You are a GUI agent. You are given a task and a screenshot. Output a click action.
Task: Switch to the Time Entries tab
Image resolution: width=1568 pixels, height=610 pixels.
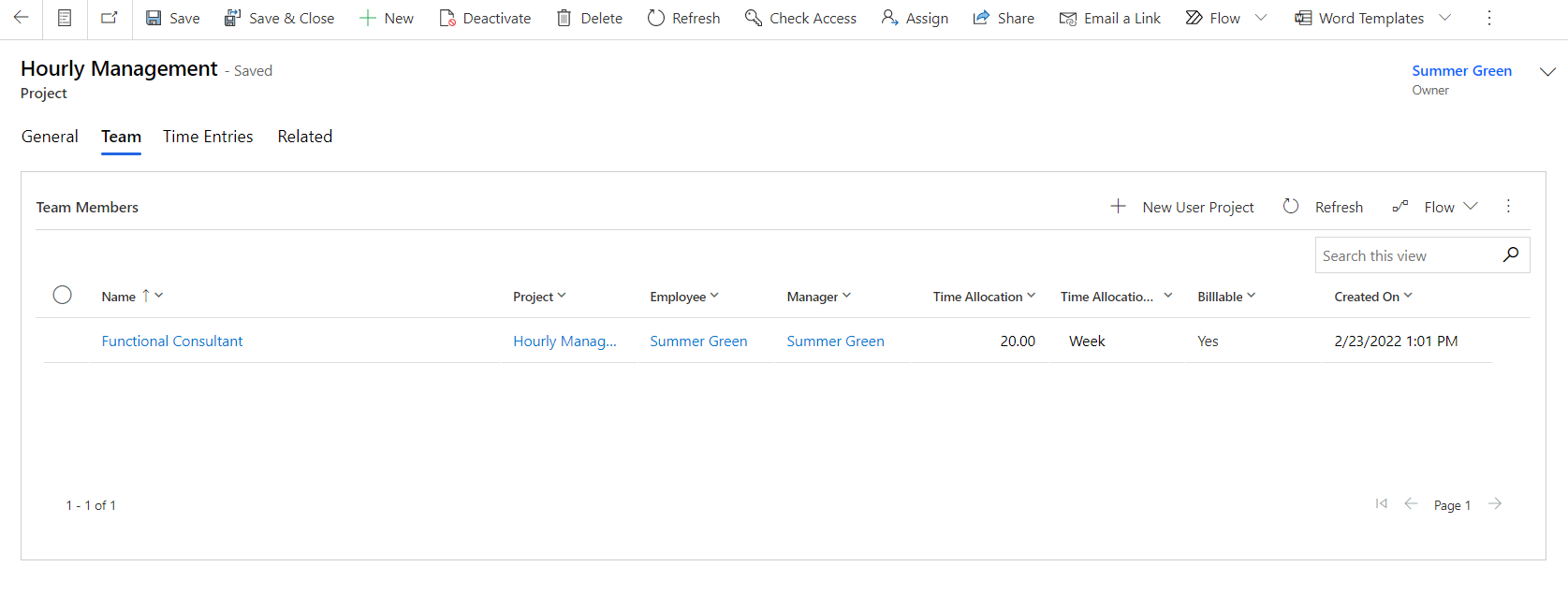[208, 137]
